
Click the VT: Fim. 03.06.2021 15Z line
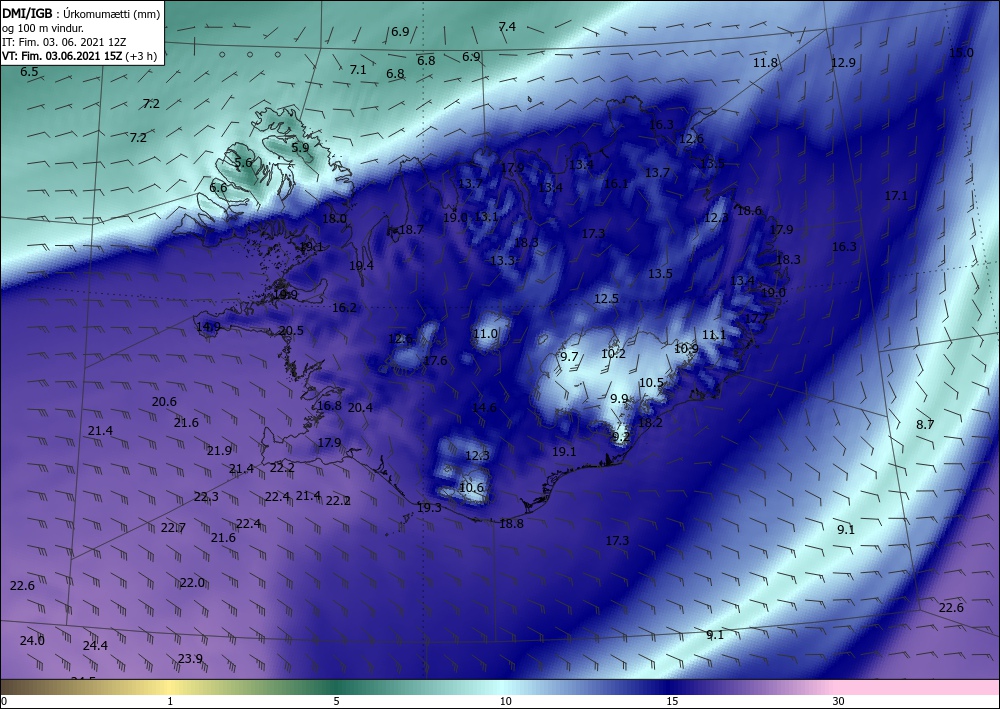(x=63, y=55)
